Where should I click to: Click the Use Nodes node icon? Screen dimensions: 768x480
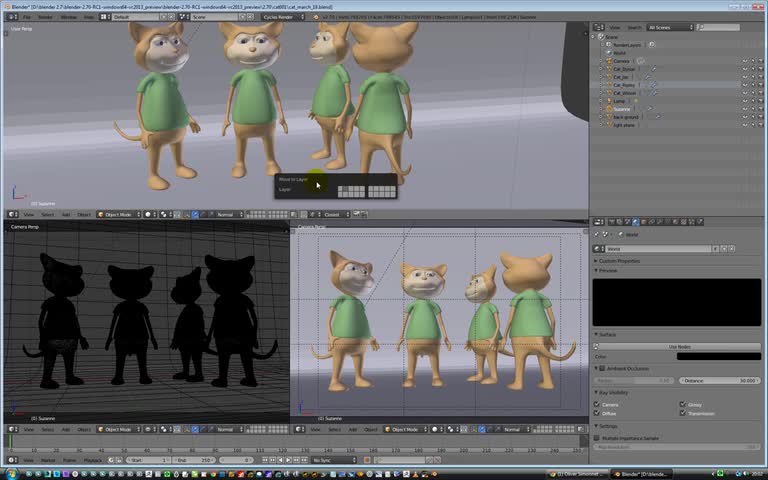(596, 346)
